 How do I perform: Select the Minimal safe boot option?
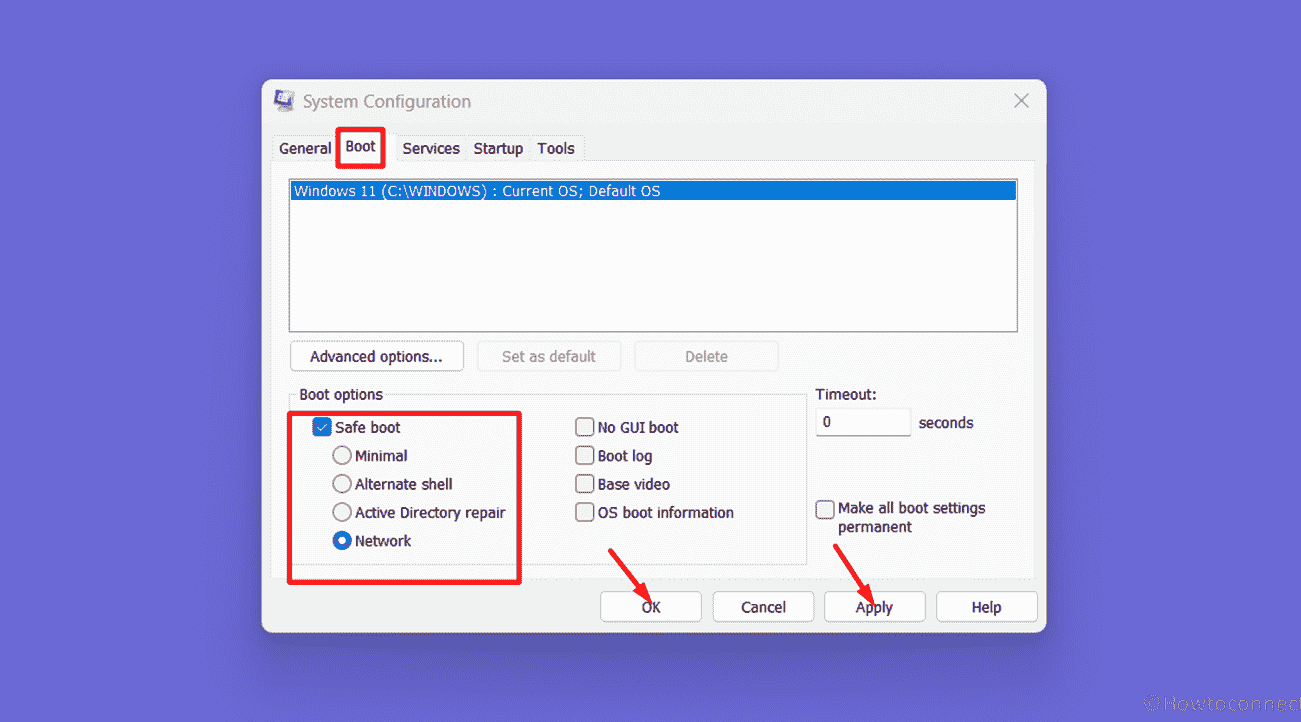(342, 455)
